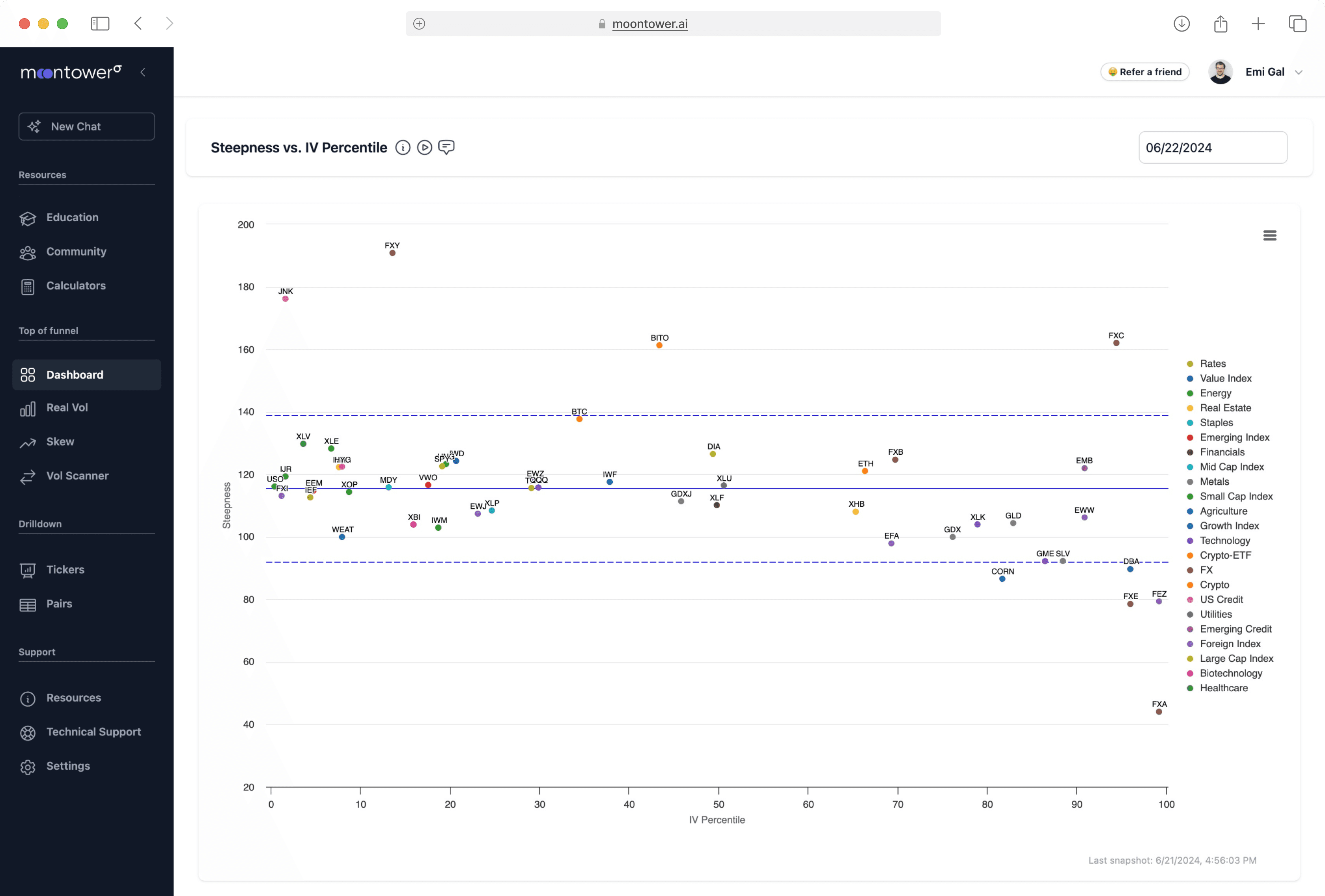Screen dimensions: 1325x896
Task: Click the info icon beside chart title
Action: [x=403, y=148]
